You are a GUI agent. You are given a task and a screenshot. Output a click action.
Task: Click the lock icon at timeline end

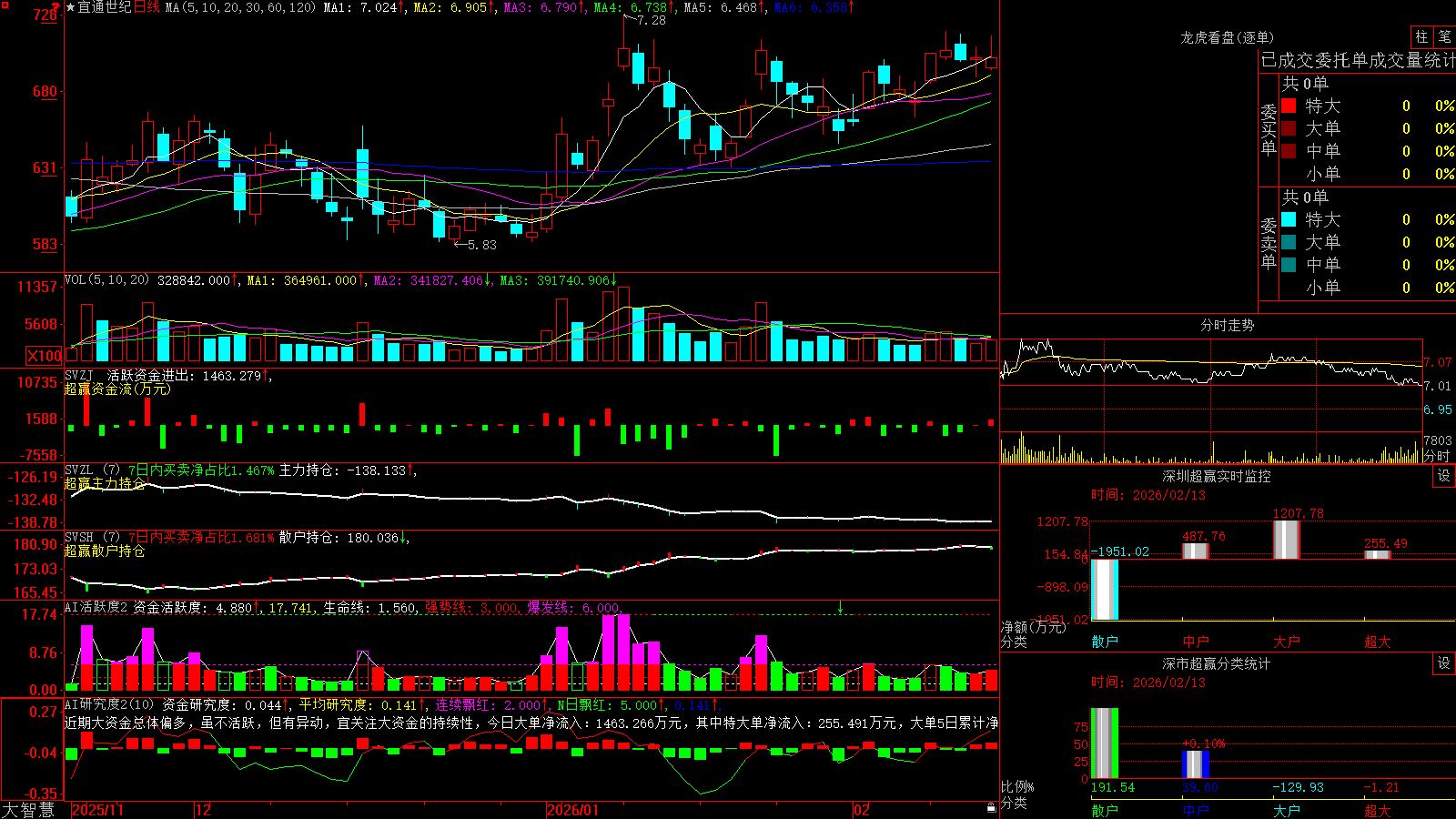click(992, 808)
